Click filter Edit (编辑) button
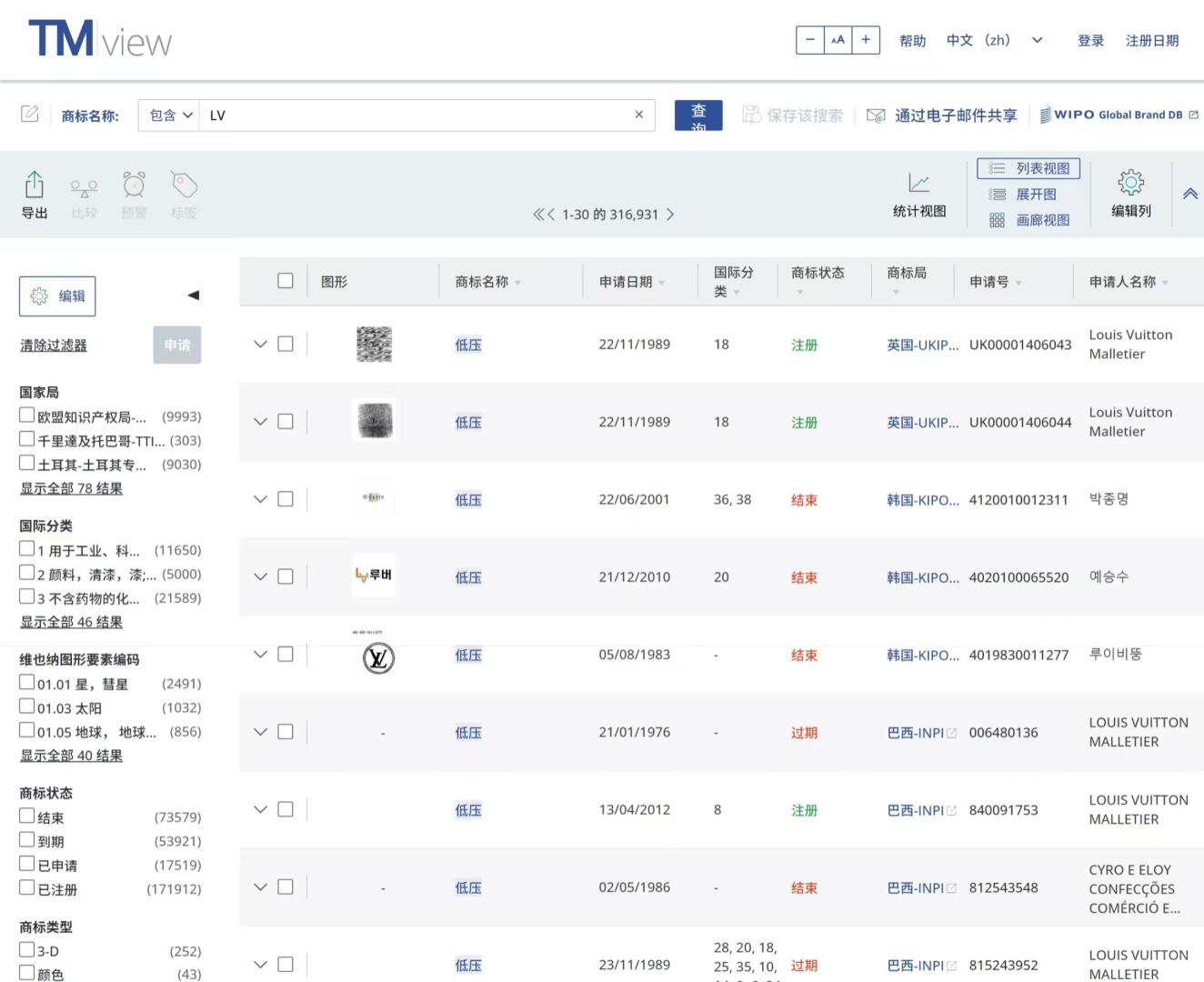Viewport: 1204px width, 982px height. tap(57, 296)
